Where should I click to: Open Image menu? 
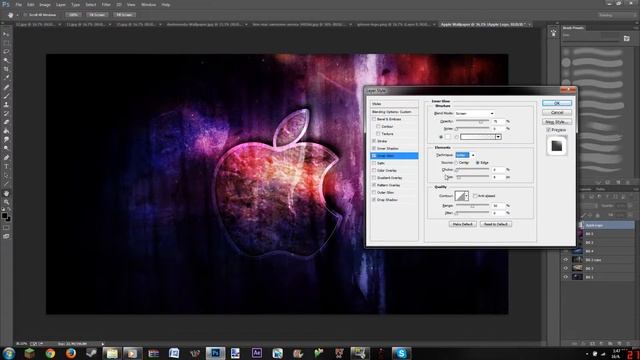tap(45, 4)
